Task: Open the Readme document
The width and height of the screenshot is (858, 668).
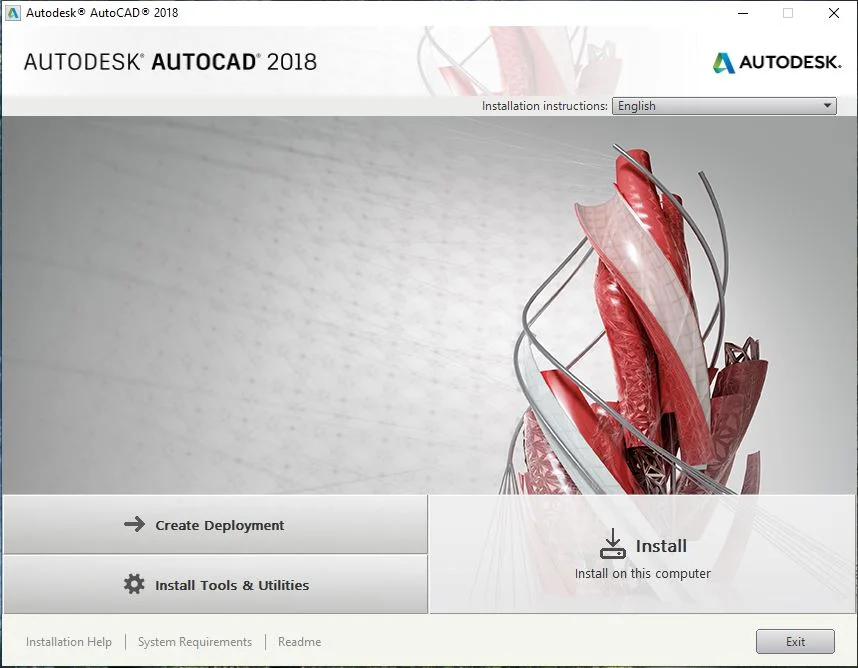Action: [299, 641]
